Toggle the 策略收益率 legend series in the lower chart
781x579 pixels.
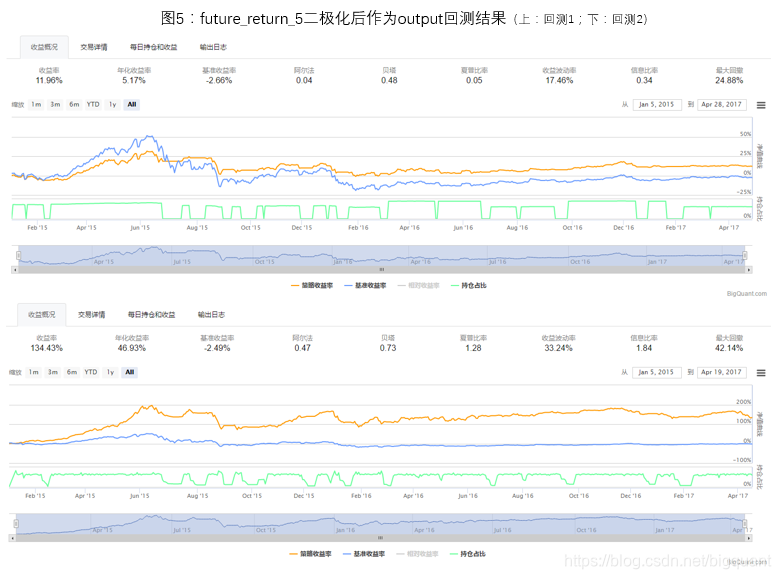[x=310, y=554]
